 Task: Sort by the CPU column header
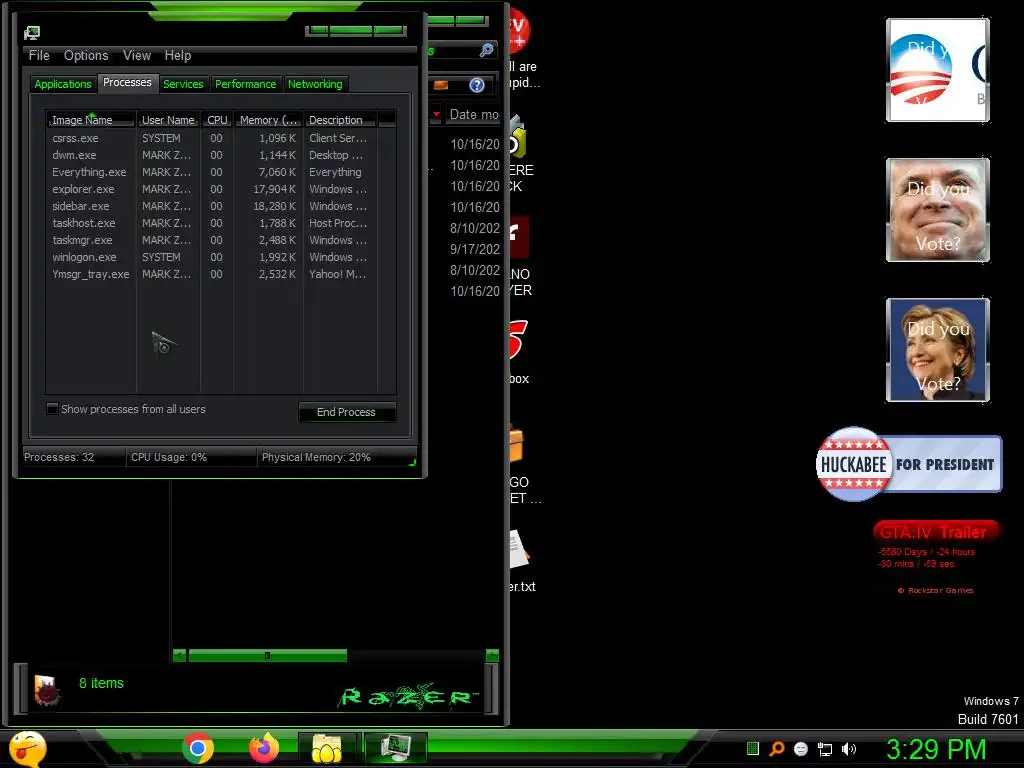coord(217,120)
